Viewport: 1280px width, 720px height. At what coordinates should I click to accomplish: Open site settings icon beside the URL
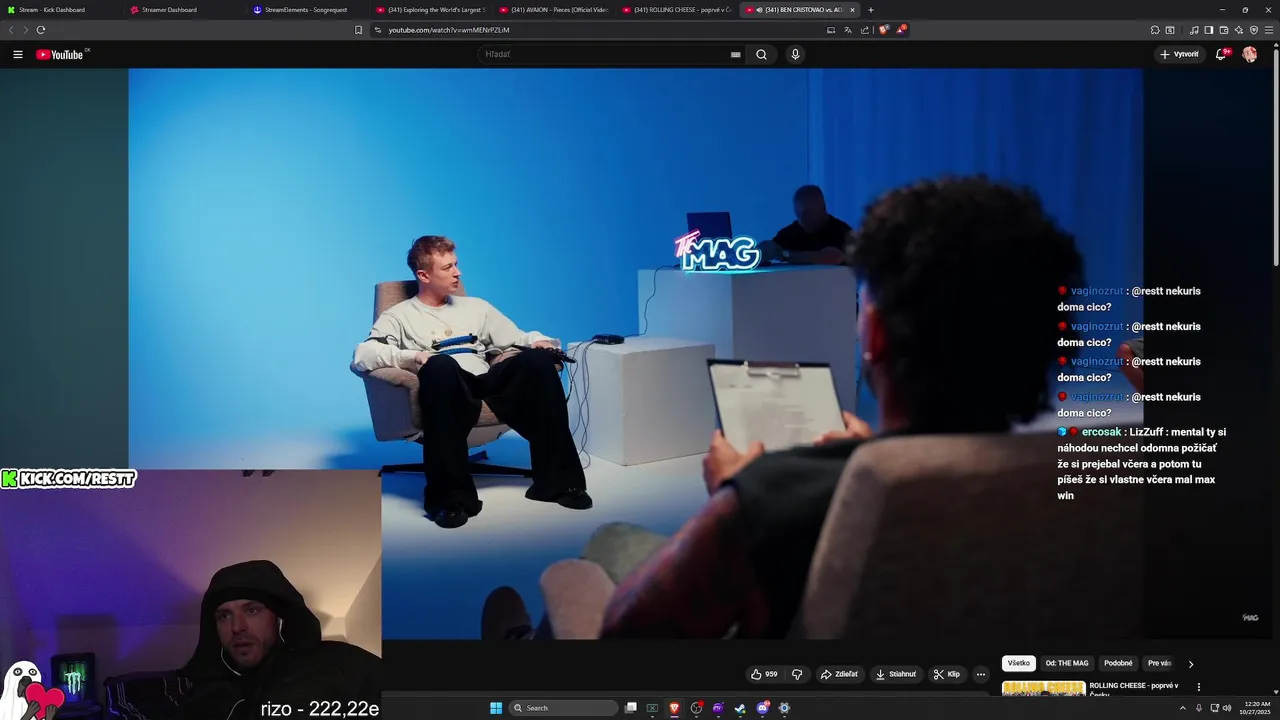pyautogui.click(x=378, y=30)
